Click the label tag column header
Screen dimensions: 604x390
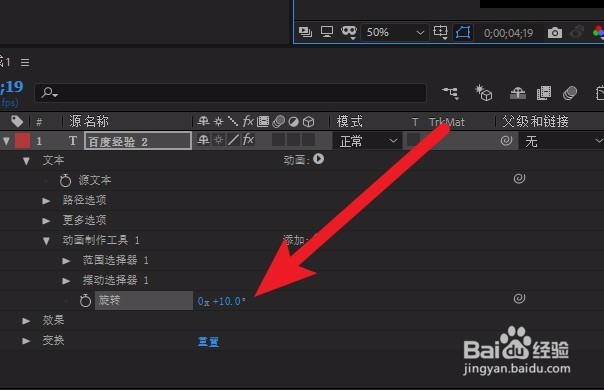17,122
